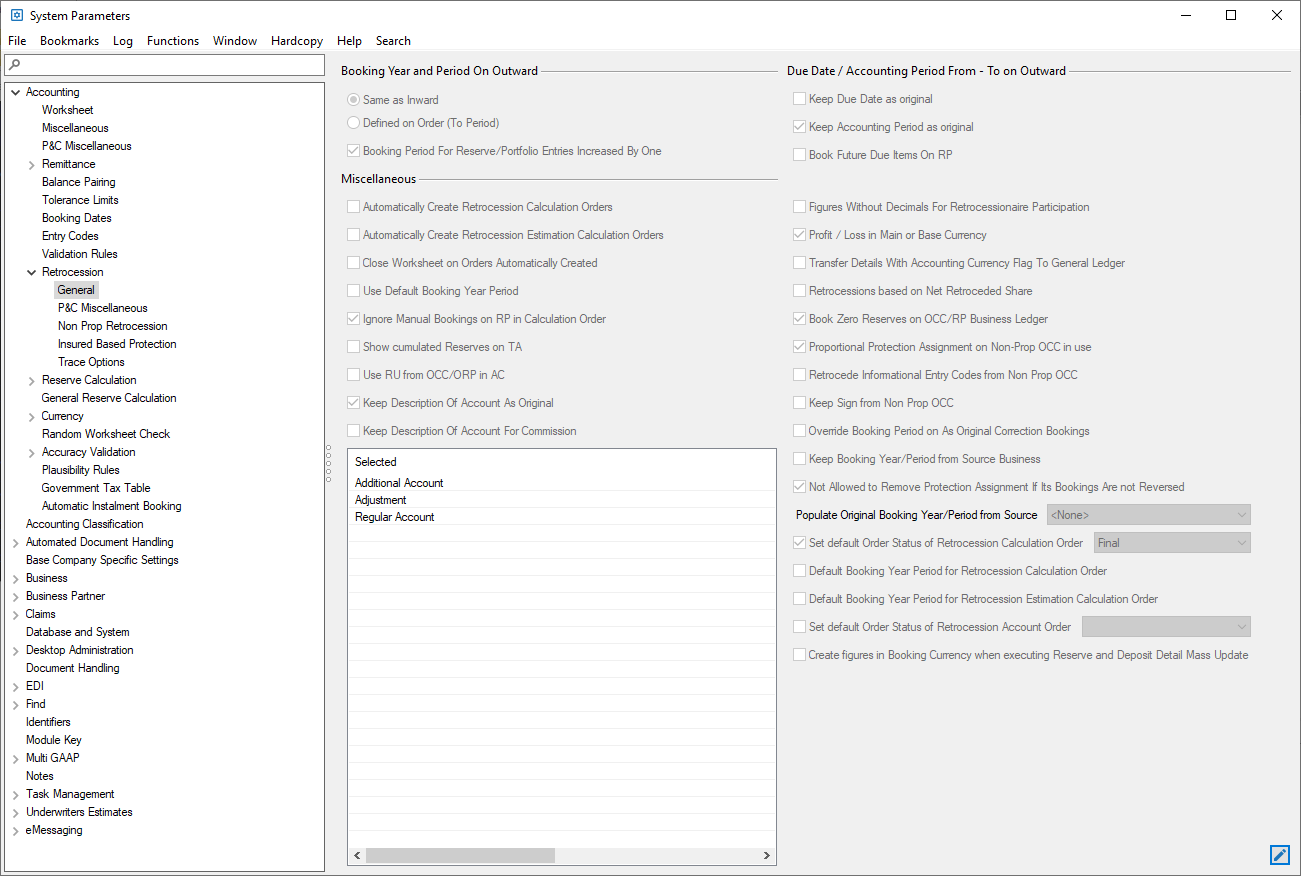This screenshot has width=1301, height=876.
Task: Toggle Keep Due Date as original checkbox
Action: (799, 99)
